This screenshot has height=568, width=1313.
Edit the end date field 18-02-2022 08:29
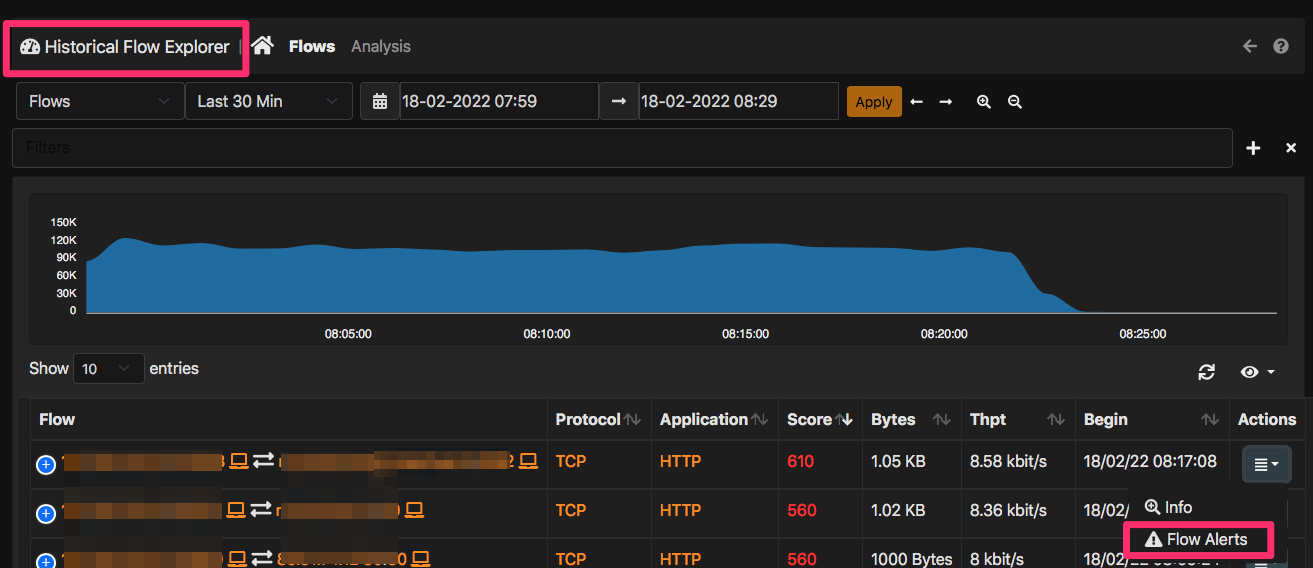tap(738, 101)
